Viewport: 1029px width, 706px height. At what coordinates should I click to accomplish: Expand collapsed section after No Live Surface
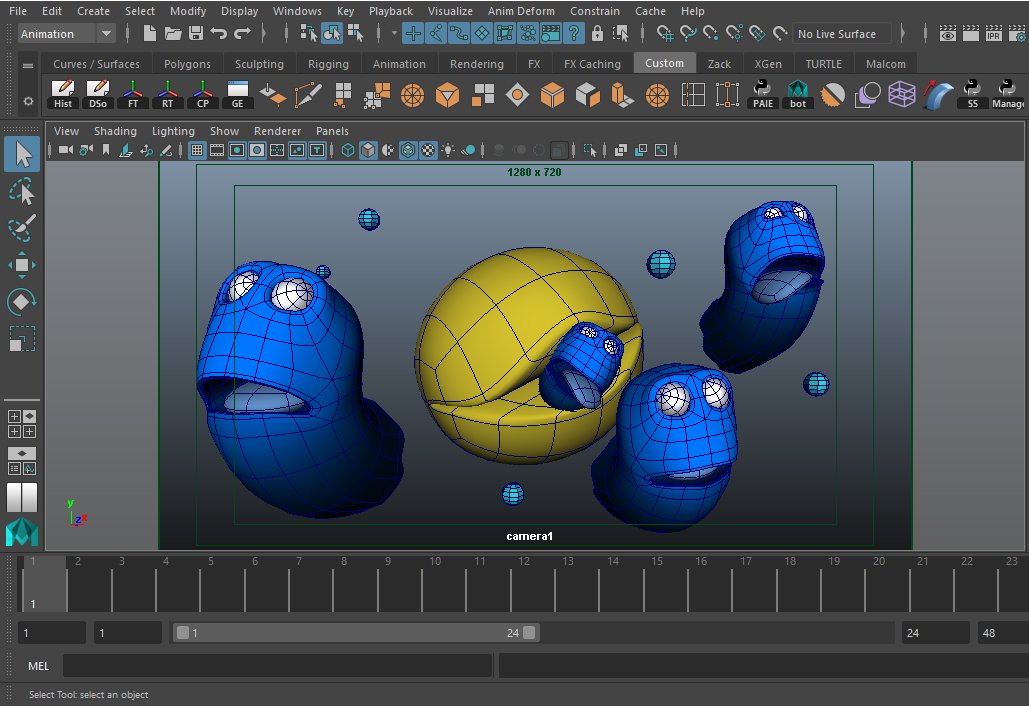903,33
